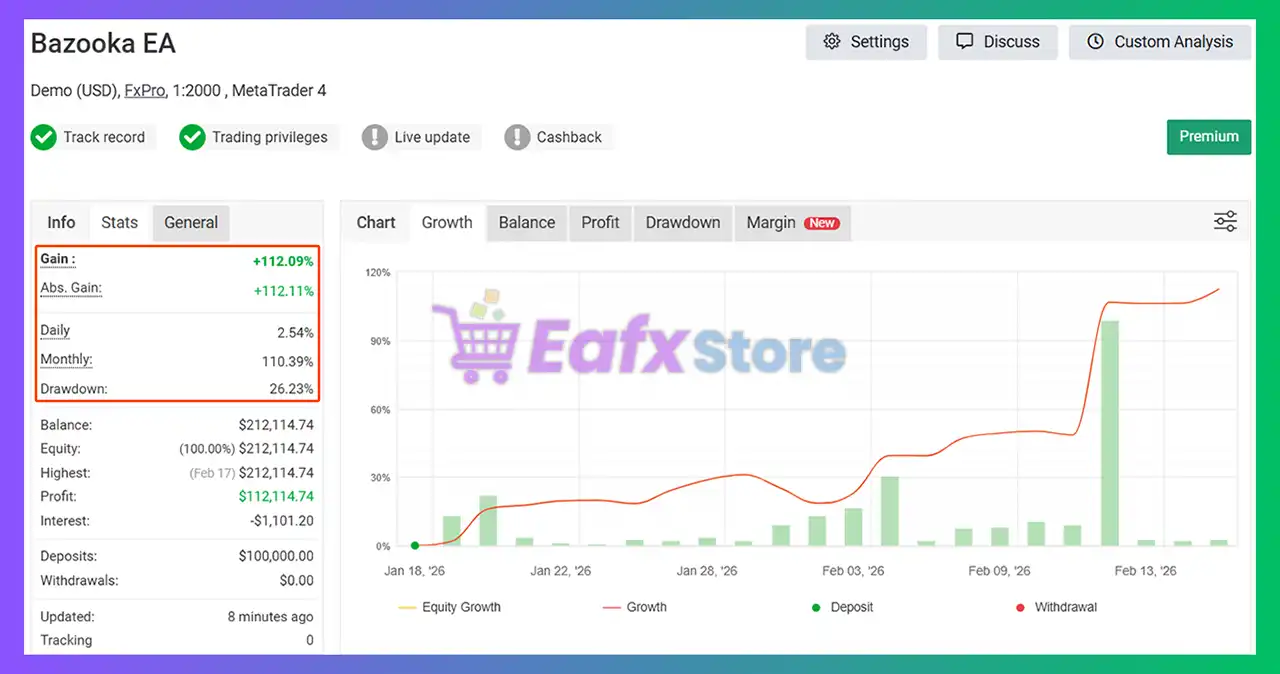
Task: Switch to the Balance chart tab
Action: click(526, 222)
